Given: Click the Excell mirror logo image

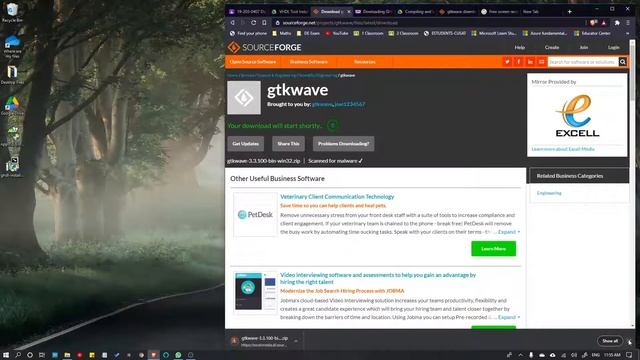Looking at the screenshot, I should pos(577,116).
